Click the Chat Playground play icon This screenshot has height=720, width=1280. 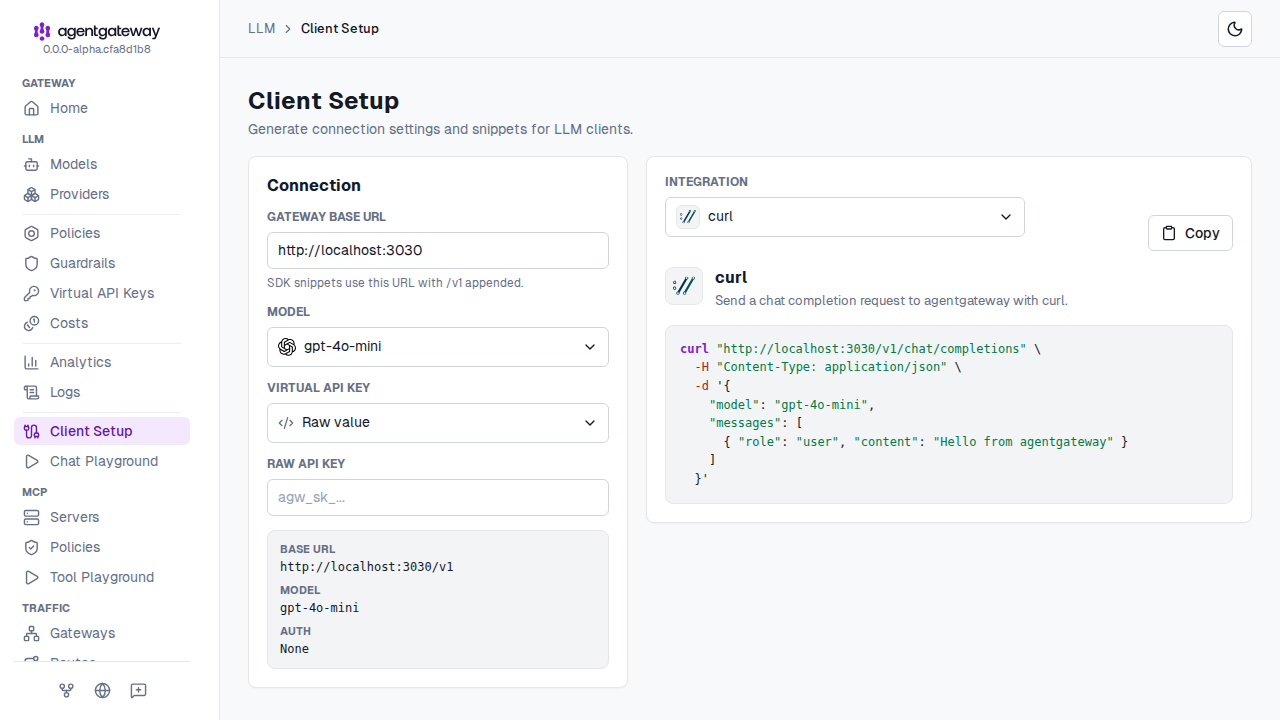[x=32, y=461]
